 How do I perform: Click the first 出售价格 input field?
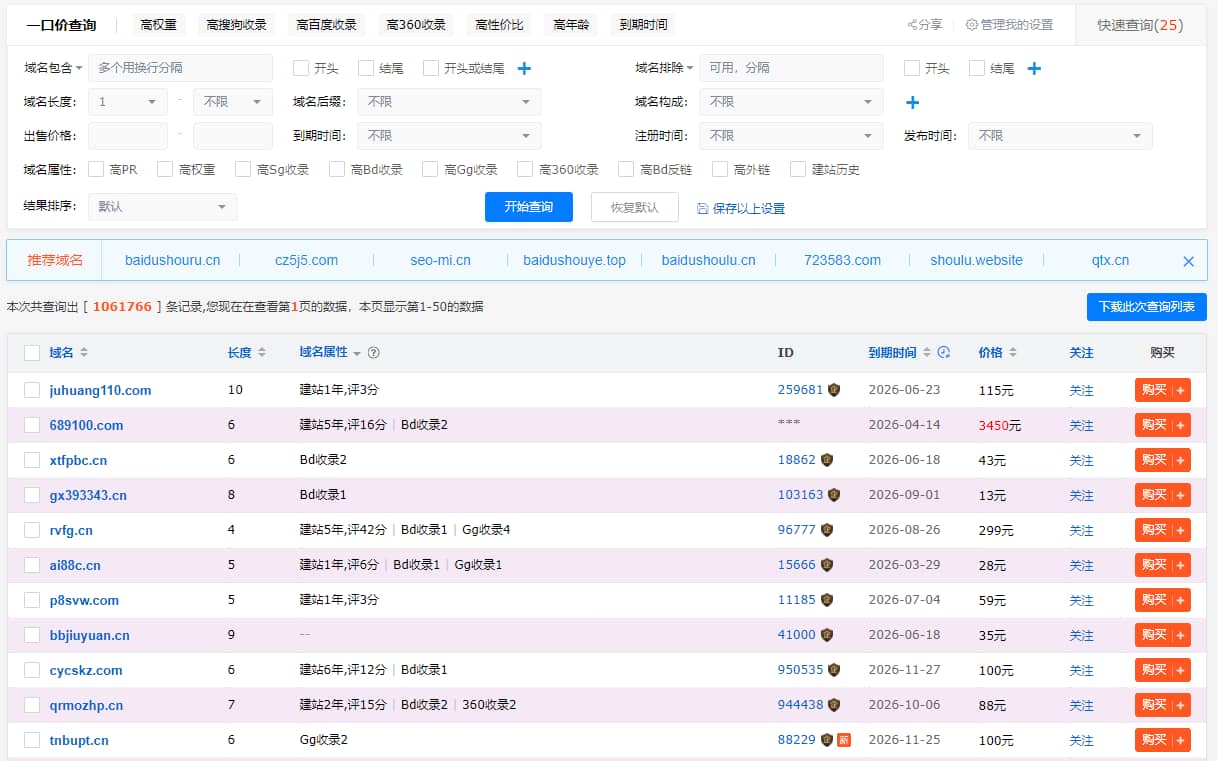pyautogui.click(x=127, y=135)
